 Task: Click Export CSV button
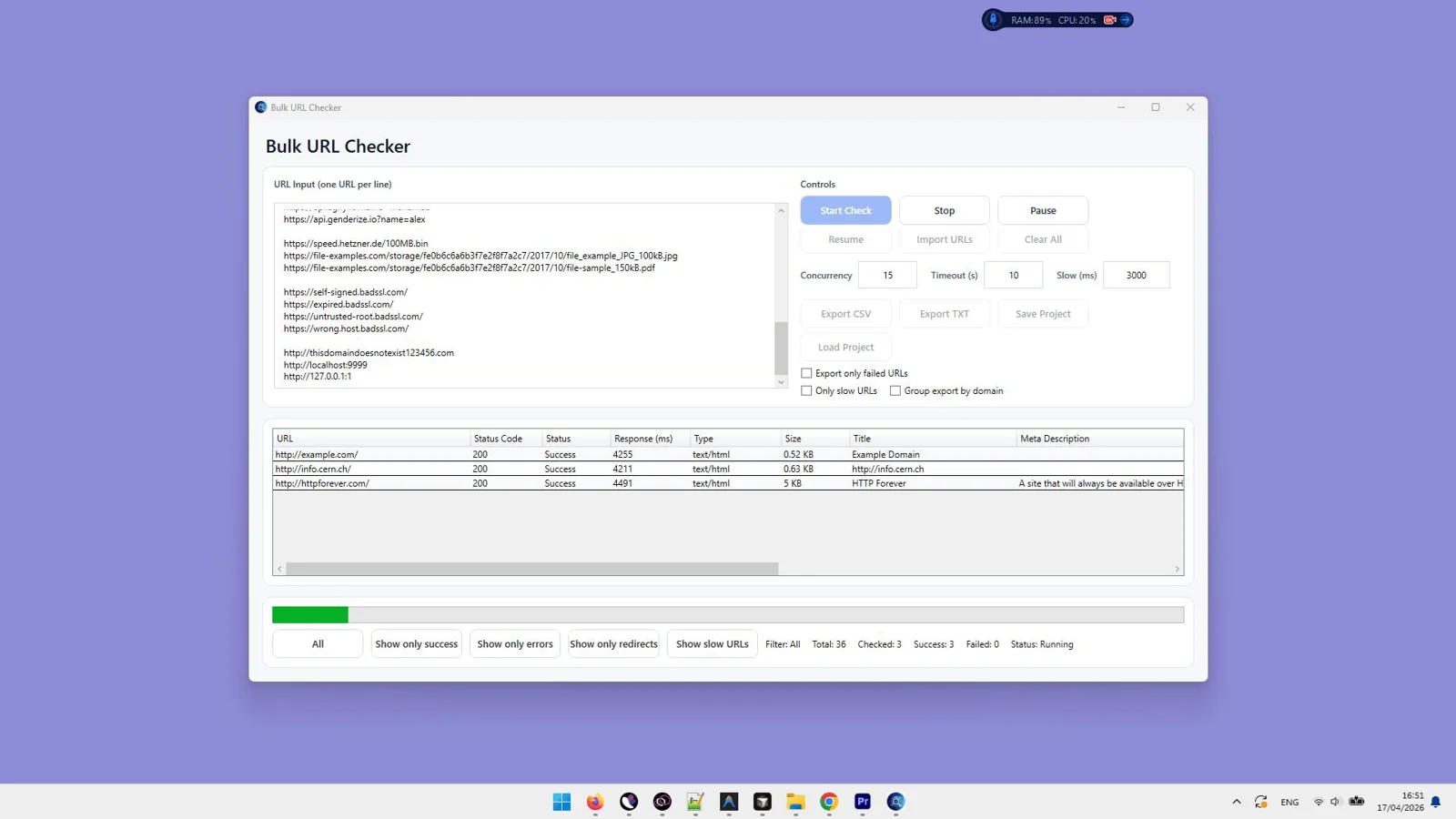click(x=845, y=314)
